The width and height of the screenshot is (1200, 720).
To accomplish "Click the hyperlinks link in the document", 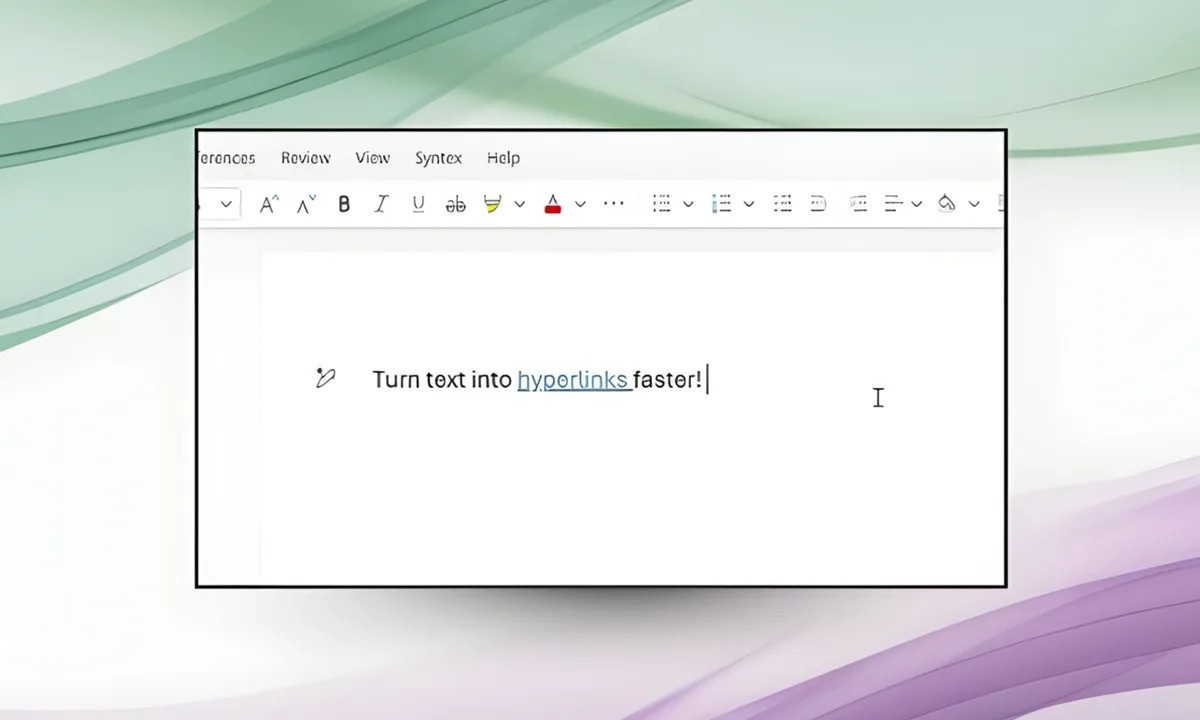I will point(572,380).
